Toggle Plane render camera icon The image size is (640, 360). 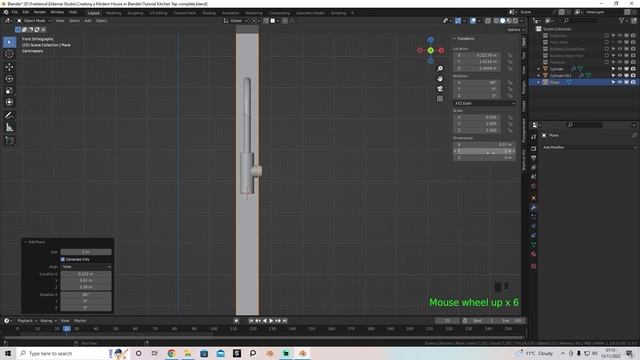point(633,82)
